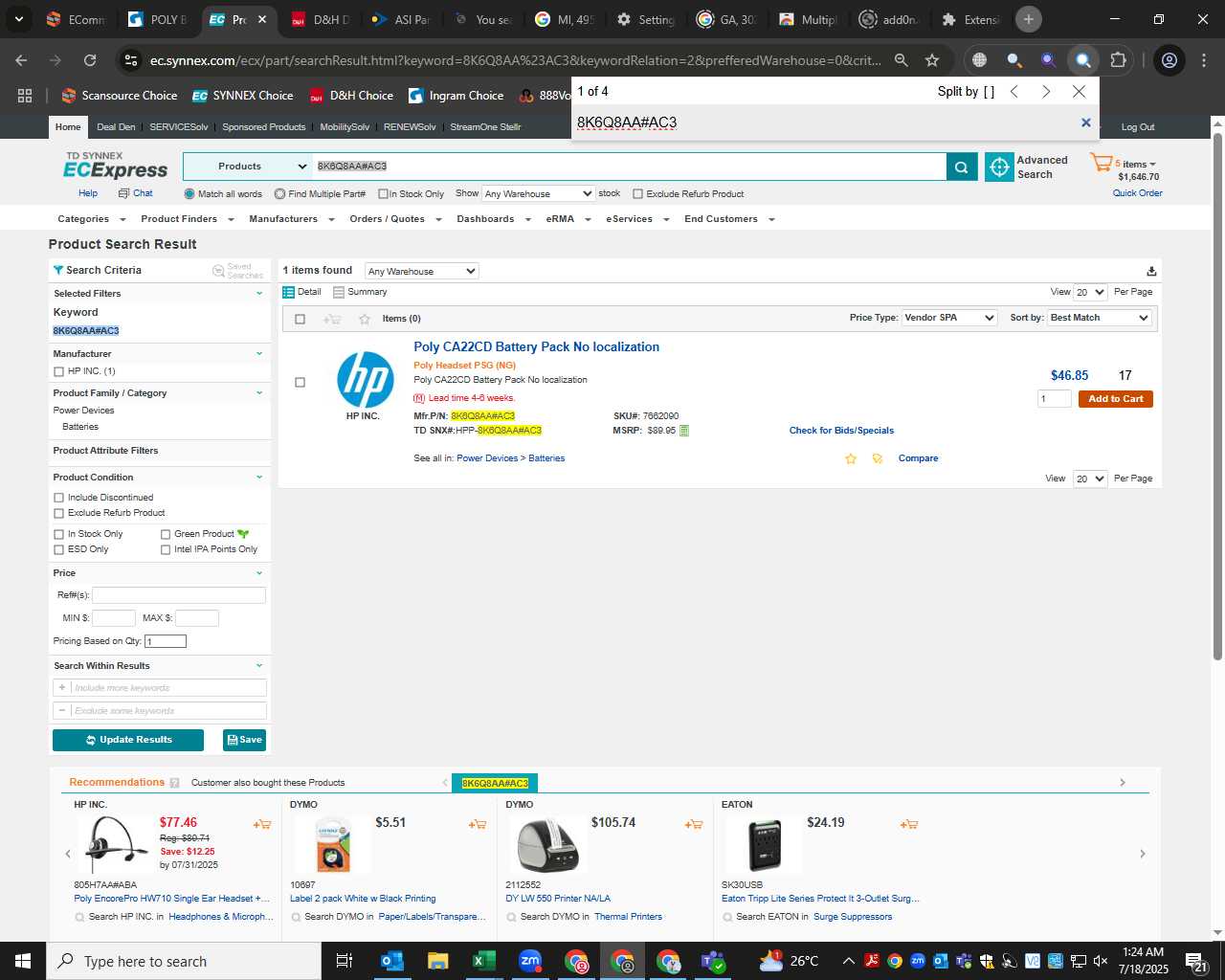
Task: Go to previous find match arrow
Action: point(1014,92)
